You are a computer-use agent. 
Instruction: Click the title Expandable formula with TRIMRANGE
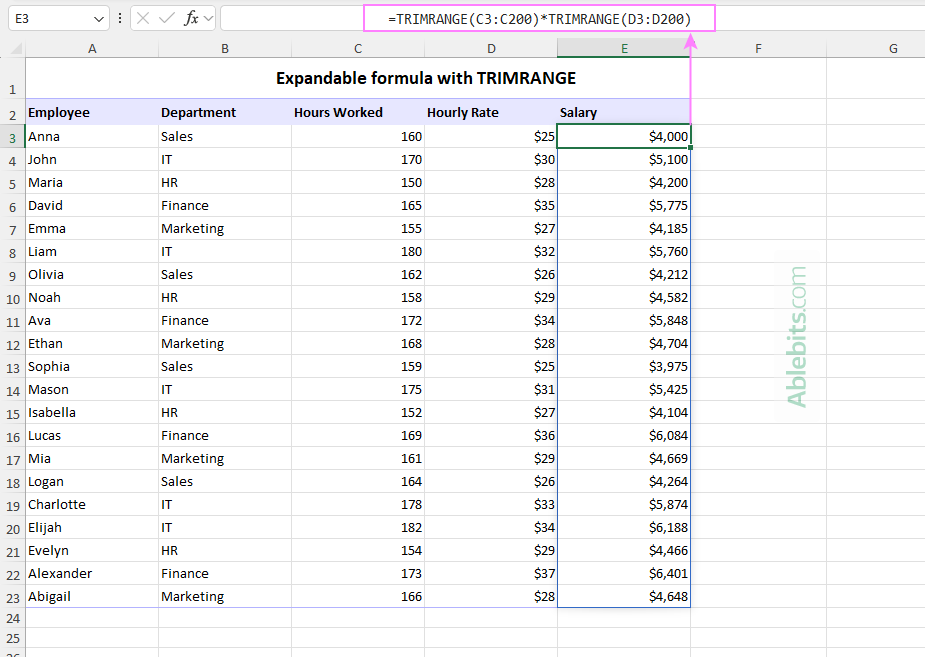[425, 78]
